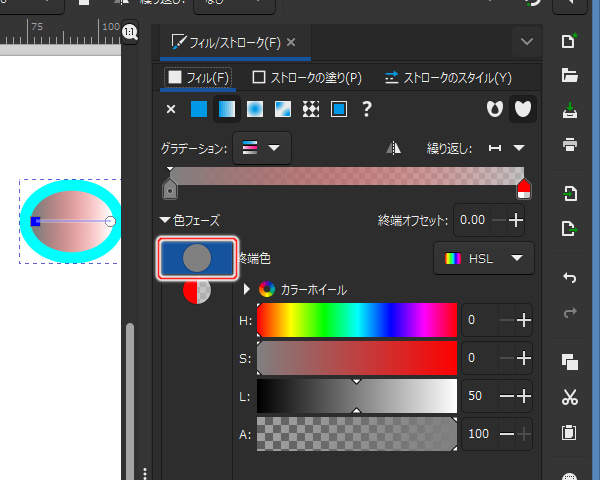Select the left gray gradient stop handle
The image size is (600, 480).
170,189
